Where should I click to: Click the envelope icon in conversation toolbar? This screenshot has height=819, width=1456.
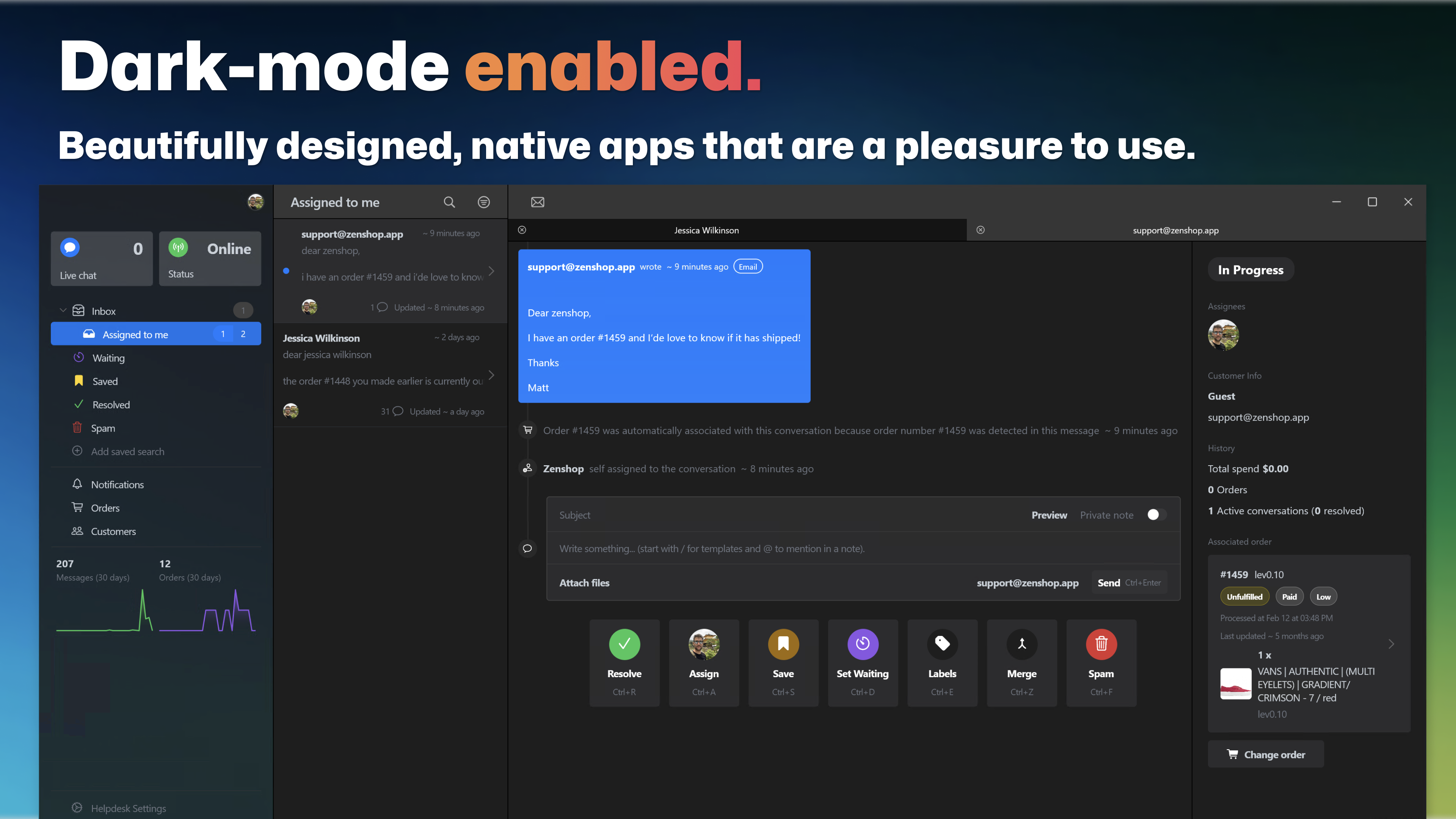538,202
